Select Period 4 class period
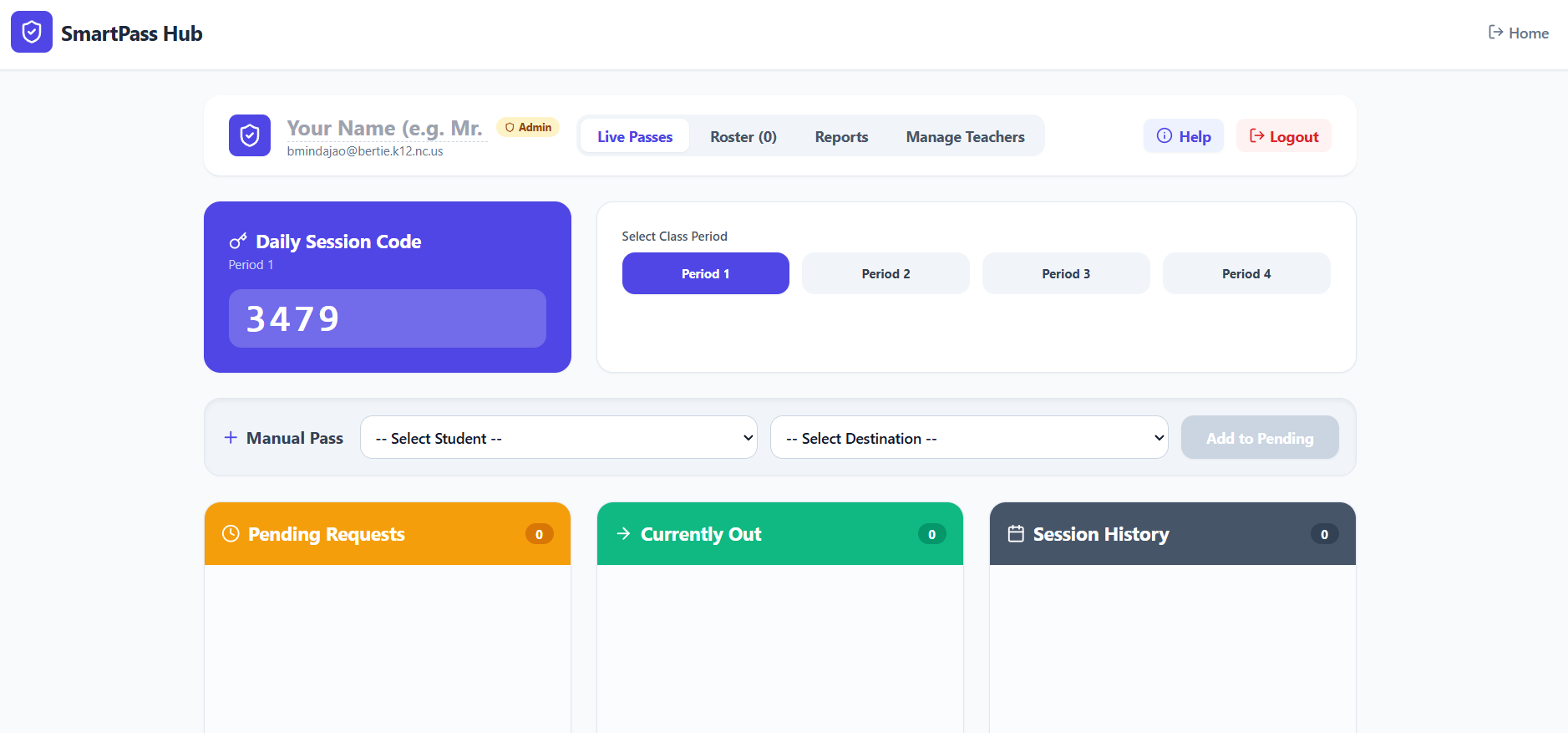1568x733 pixels. 1246,273
